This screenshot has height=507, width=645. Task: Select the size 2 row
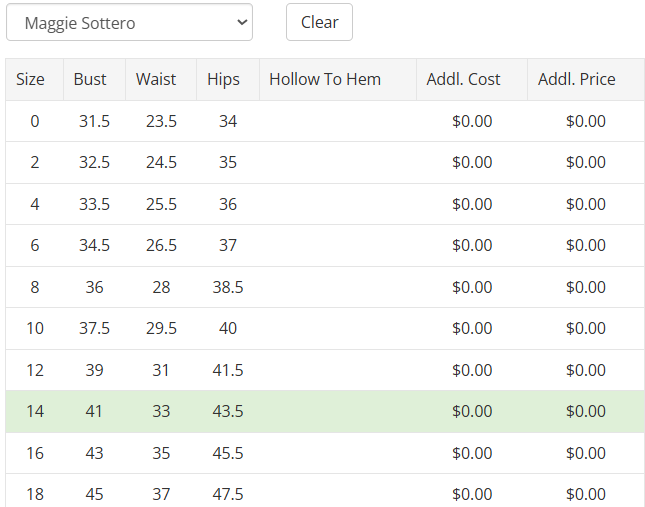coord(35,162)
